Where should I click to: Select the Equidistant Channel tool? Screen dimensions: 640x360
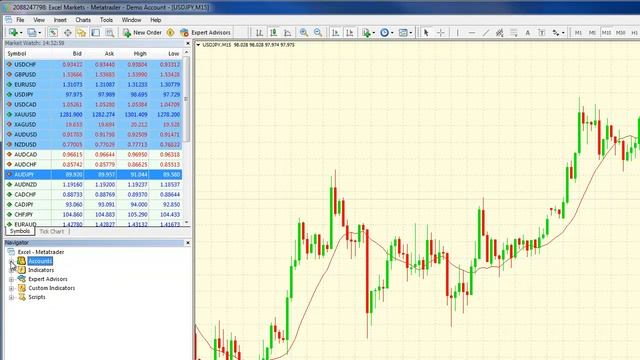(500, 32)
